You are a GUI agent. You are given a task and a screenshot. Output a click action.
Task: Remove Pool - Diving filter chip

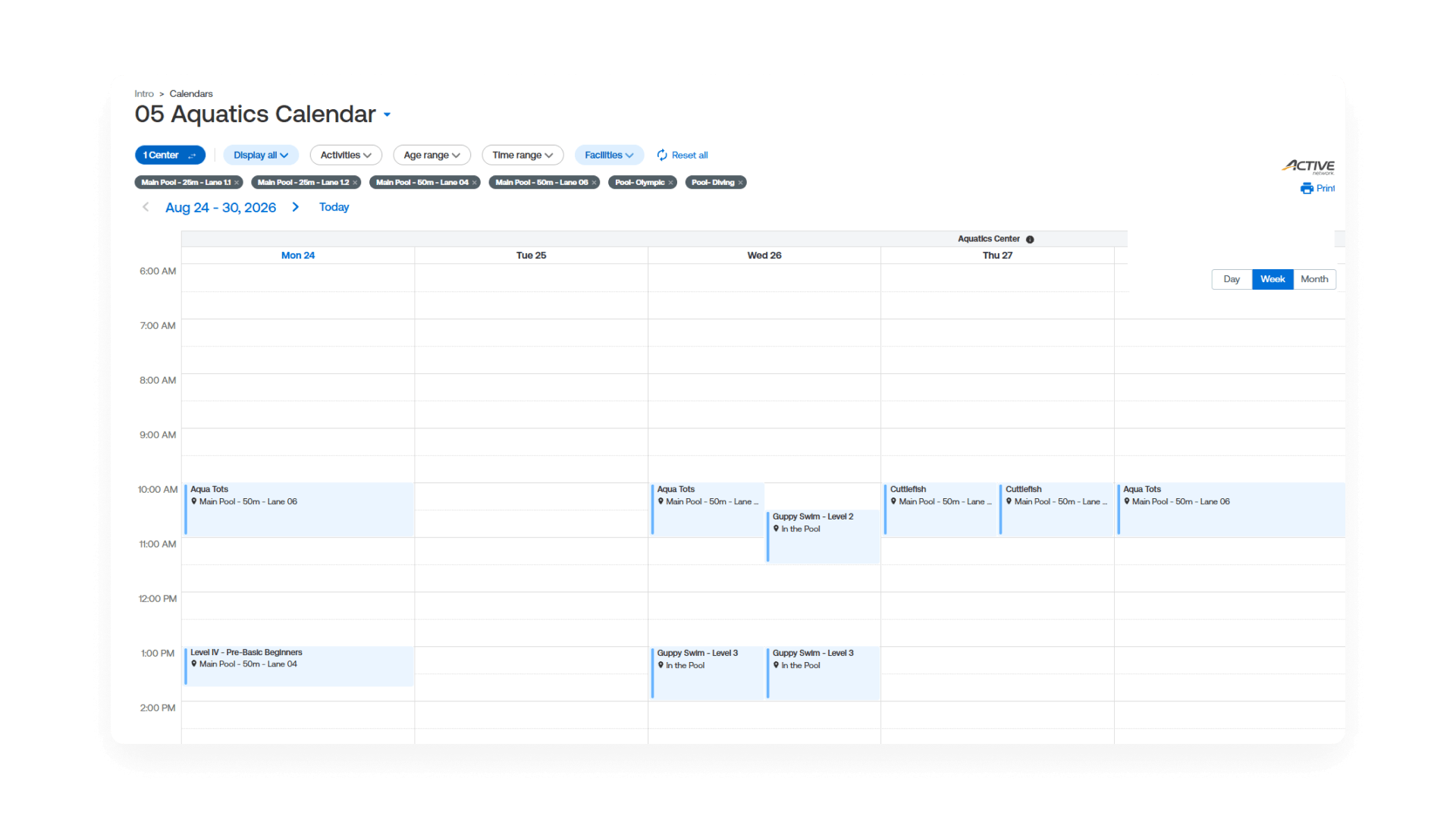(741, 183)
